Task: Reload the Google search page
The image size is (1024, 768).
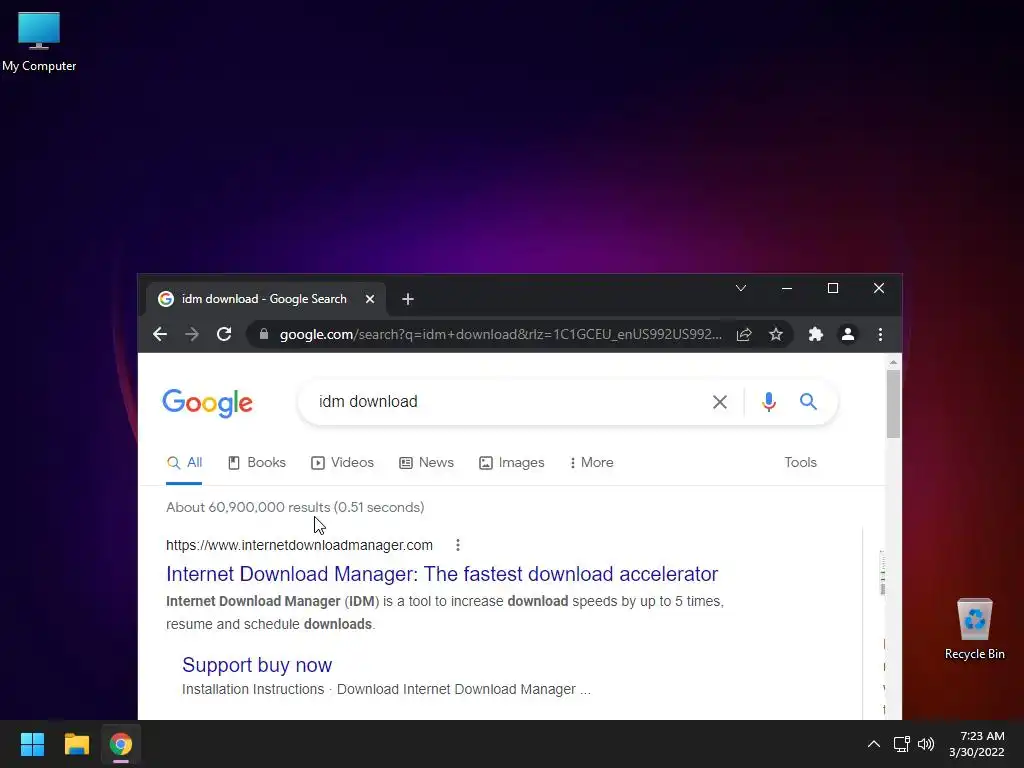Action: pyautogui.click(x=224, y=334)
